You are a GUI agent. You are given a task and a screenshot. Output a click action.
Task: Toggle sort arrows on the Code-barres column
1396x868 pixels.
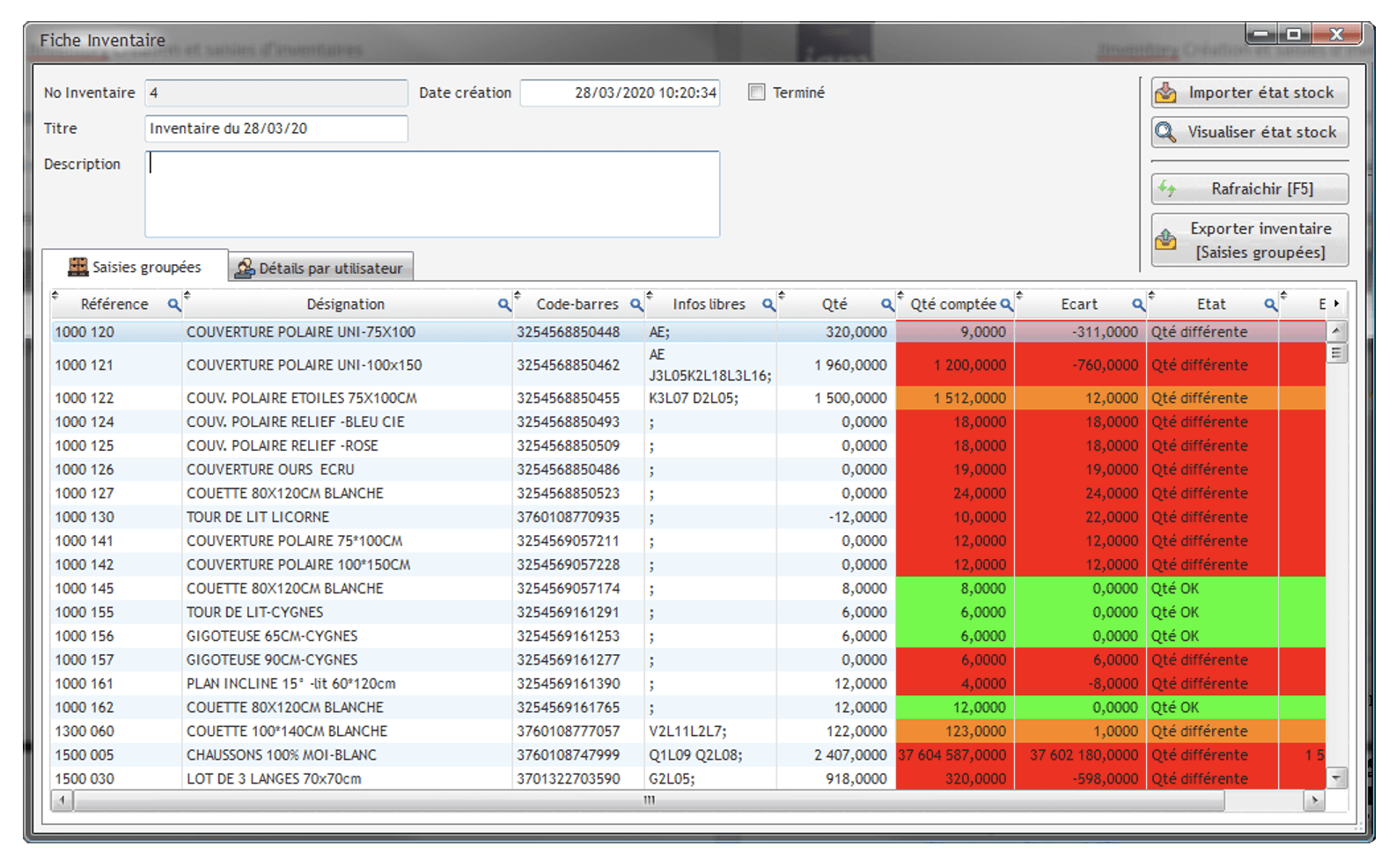[518, 296]
